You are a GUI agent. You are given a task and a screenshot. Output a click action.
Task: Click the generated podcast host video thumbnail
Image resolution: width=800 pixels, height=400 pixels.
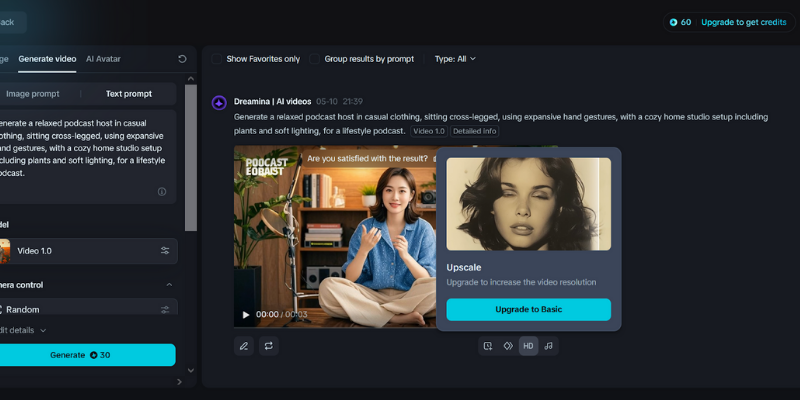[x=335, y=236]
